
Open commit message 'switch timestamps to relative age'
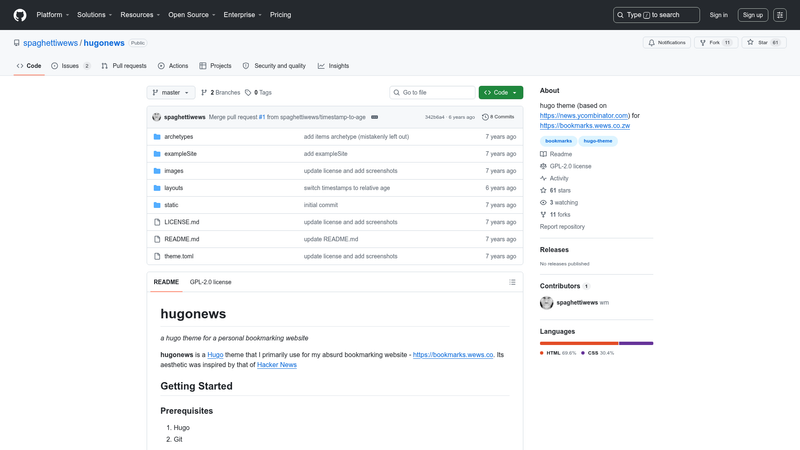pos(347,188)
